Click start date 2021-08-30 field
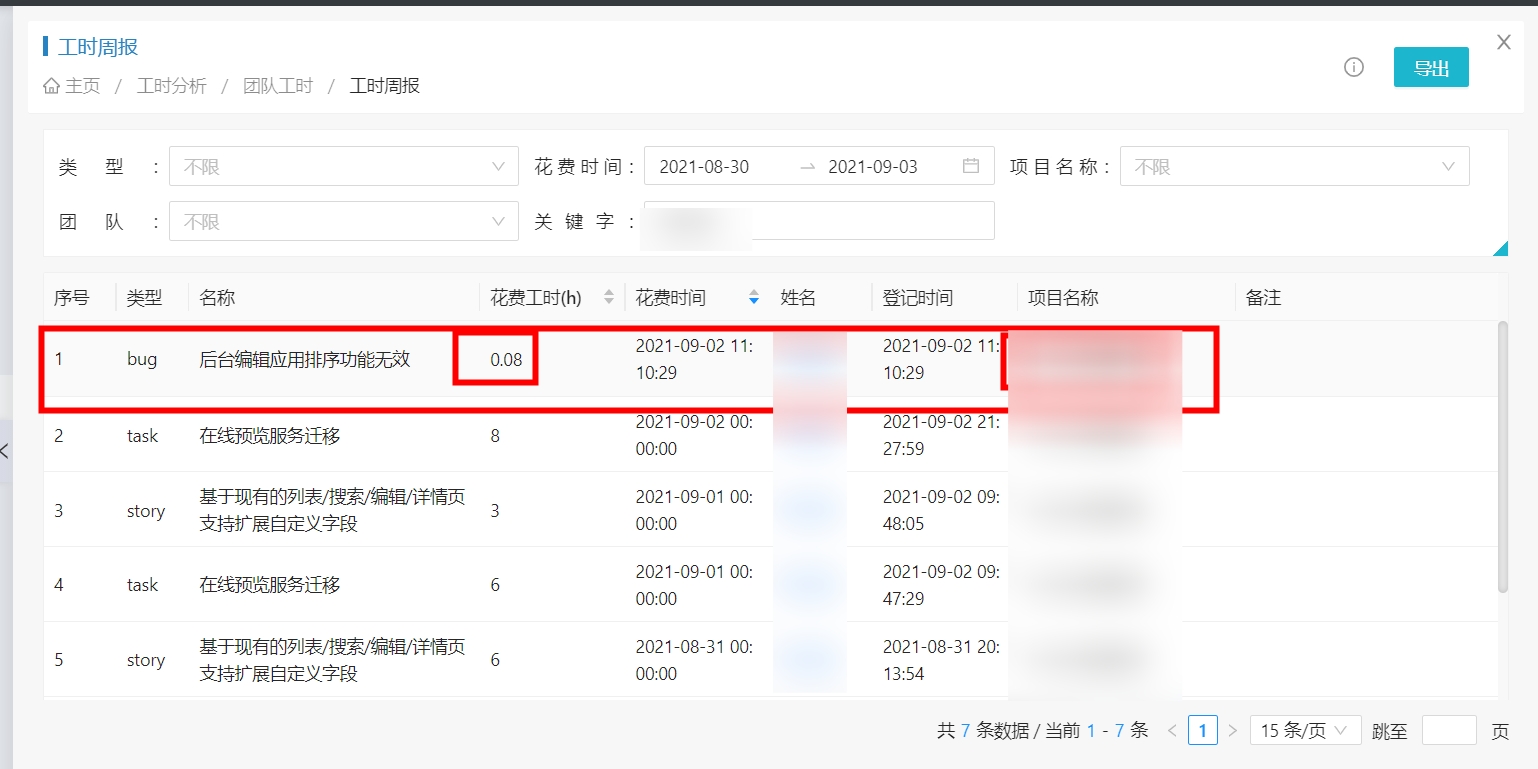 pos(704,167)
